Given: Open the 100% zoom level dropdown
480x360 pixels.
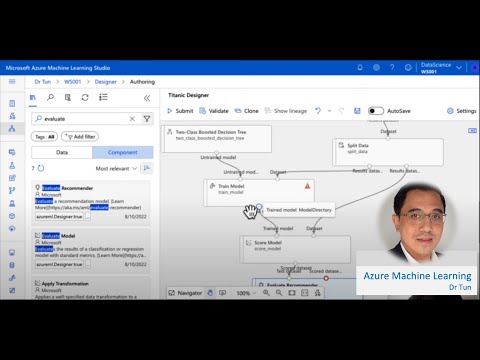Looking at the screenshot, I should [x=246, y=293].
